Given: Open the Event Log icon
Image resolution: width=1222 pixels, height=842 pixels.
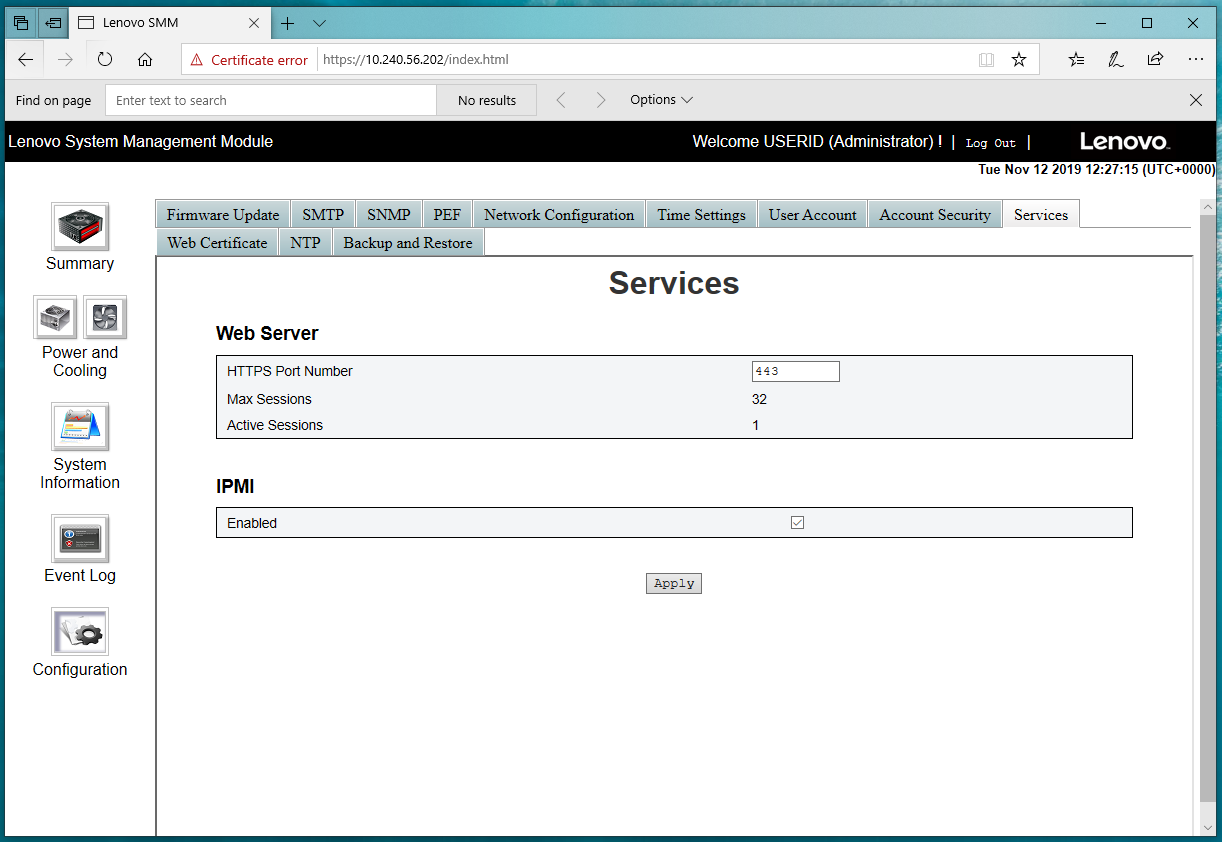Looking at the screenshot, I should coord(80,539).
